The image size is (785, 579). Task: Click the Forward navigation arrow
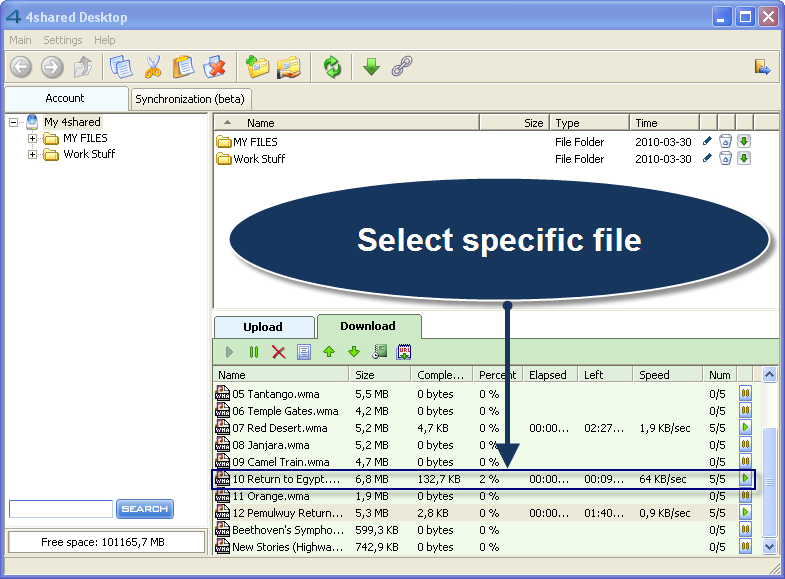(x=52, y=67)
